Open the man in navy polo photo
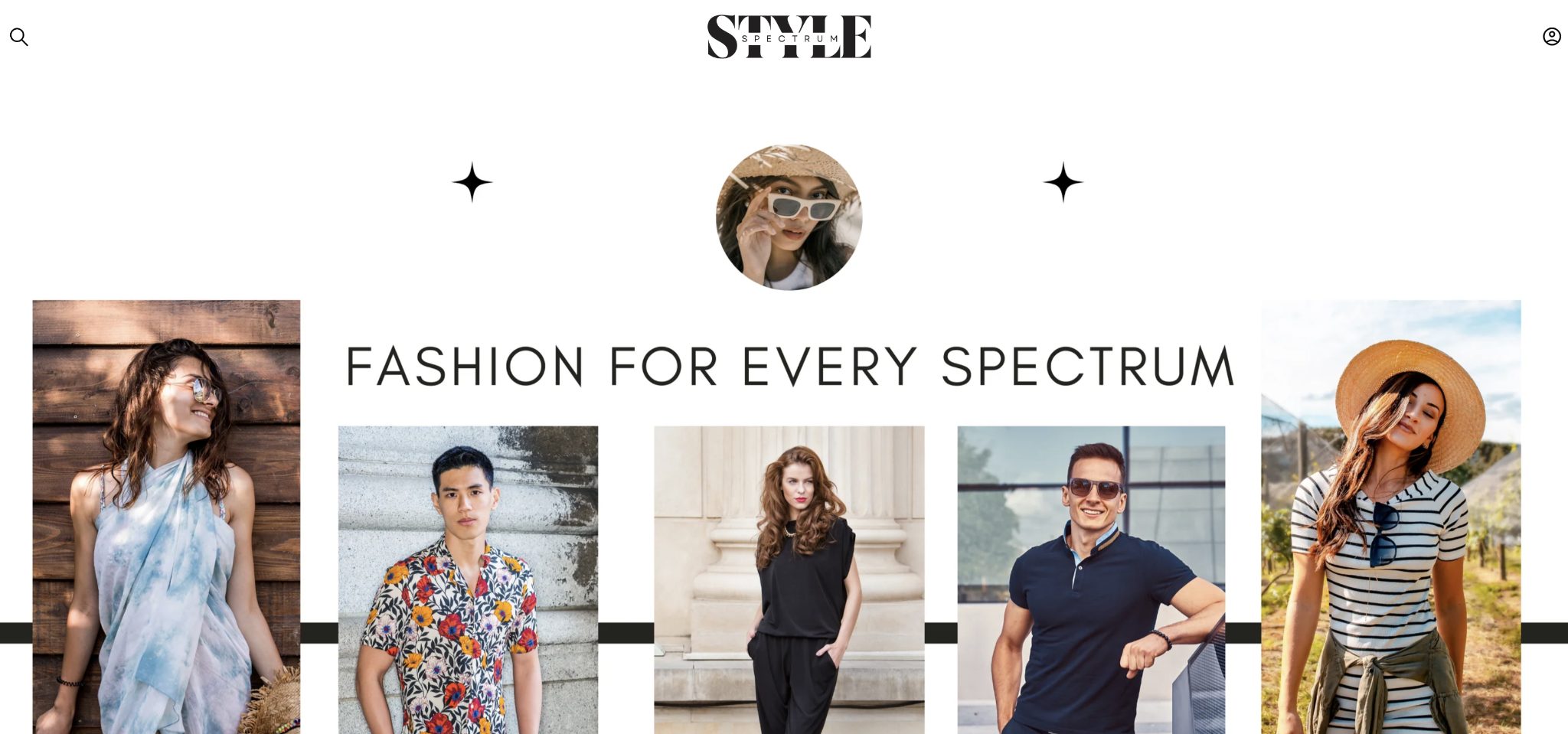 tap(1091, 579)
